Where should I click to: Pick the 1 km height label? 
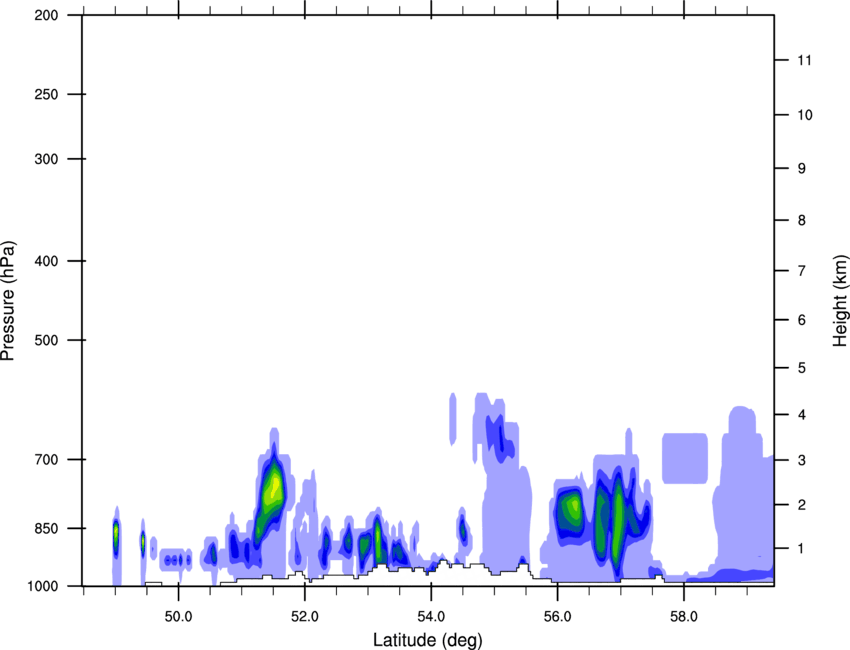click(x=801, y=549)
